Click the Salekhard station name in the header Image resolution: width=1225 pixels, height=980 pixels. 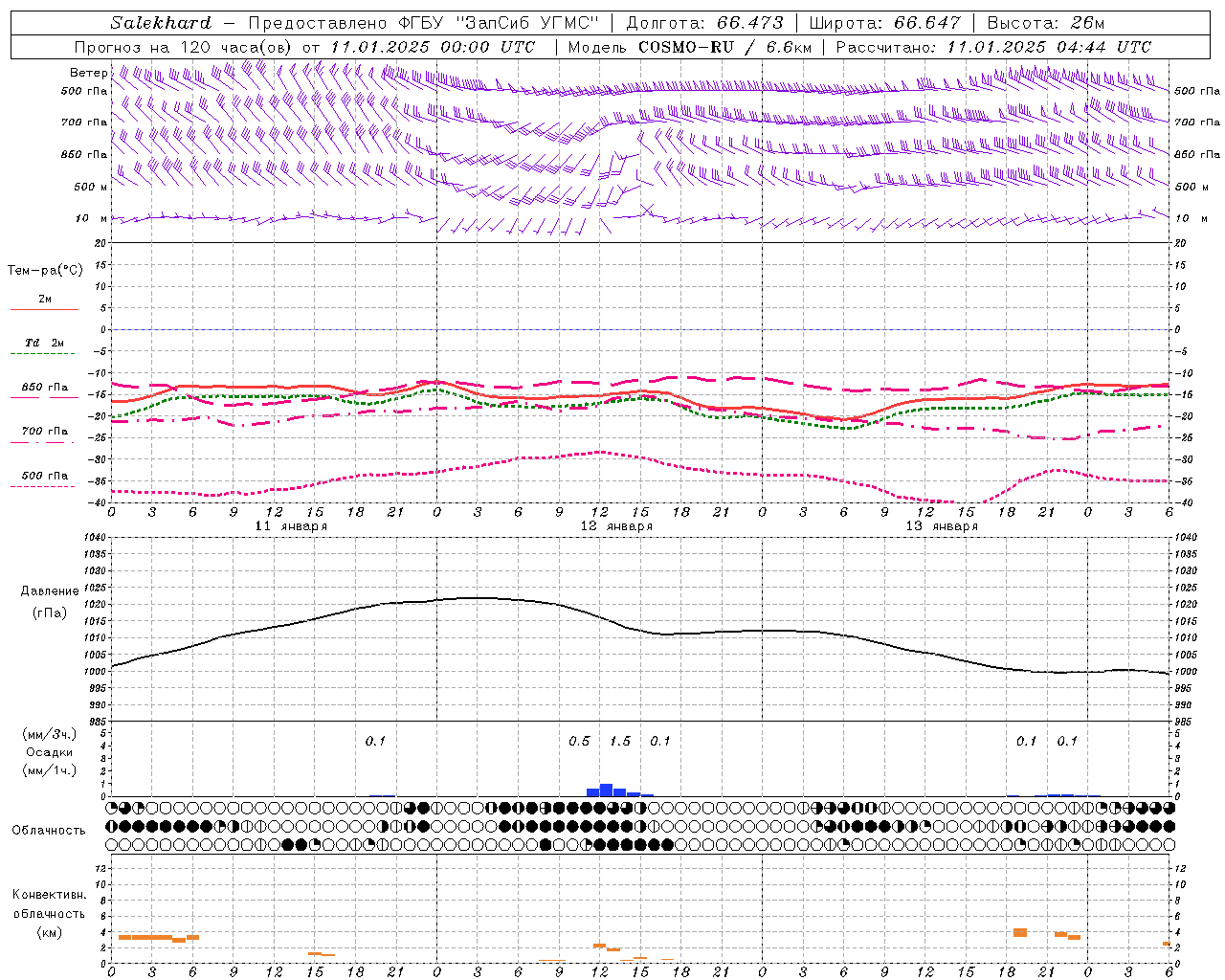(161, 23)
